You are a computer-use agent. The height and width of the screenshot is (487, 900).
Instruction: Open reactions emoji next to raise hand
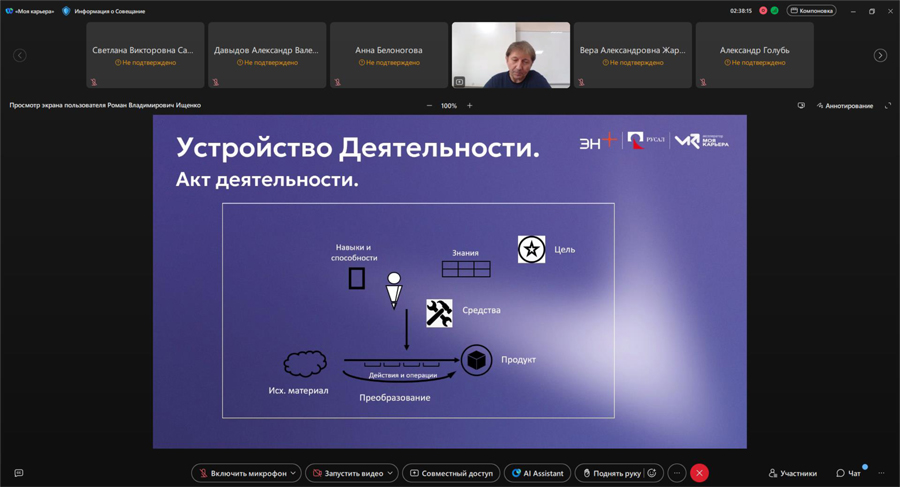[x=652, y=473]
